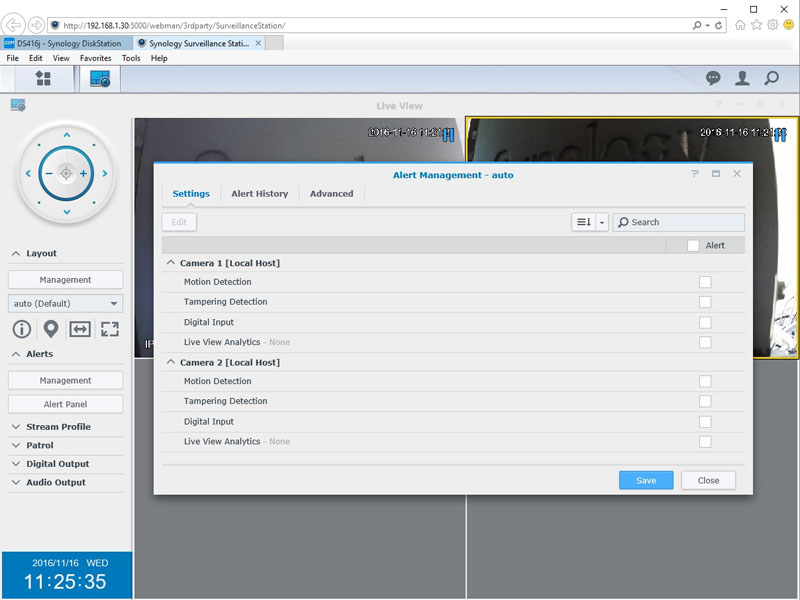Collapse the Camera 1 [Local Host] group

point(170,263)
